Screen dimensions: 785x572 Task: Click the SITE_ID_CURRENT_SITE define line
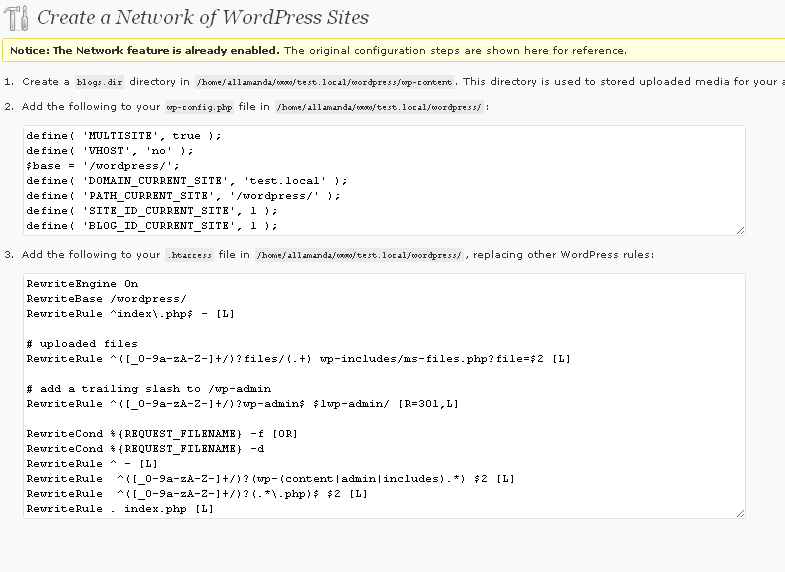pyautogui.click(x=152, y=211)
